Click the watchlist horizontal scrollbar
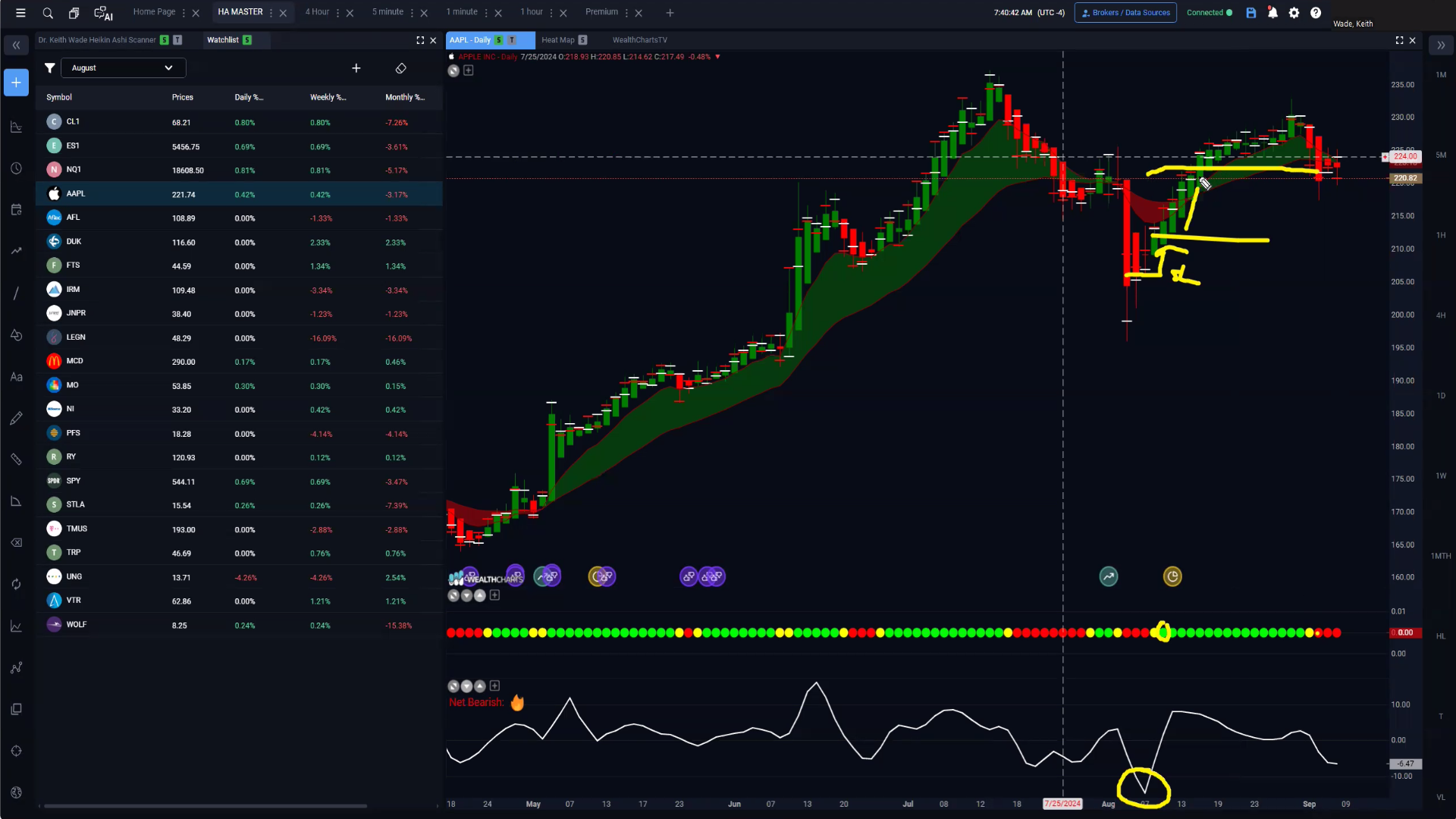Image resolution: width=1456 pixels, height=819 pixels. (x=206, y=806)
